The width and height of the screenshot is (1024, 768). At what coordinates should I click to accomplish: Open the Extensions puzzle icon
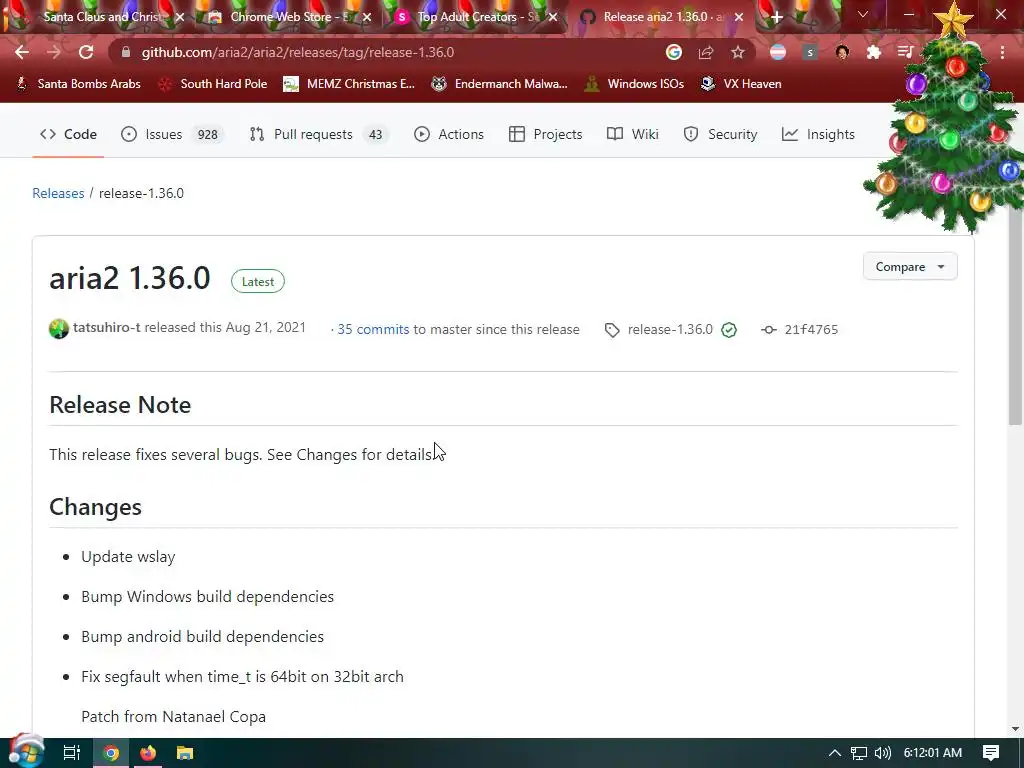coord(874,52)
